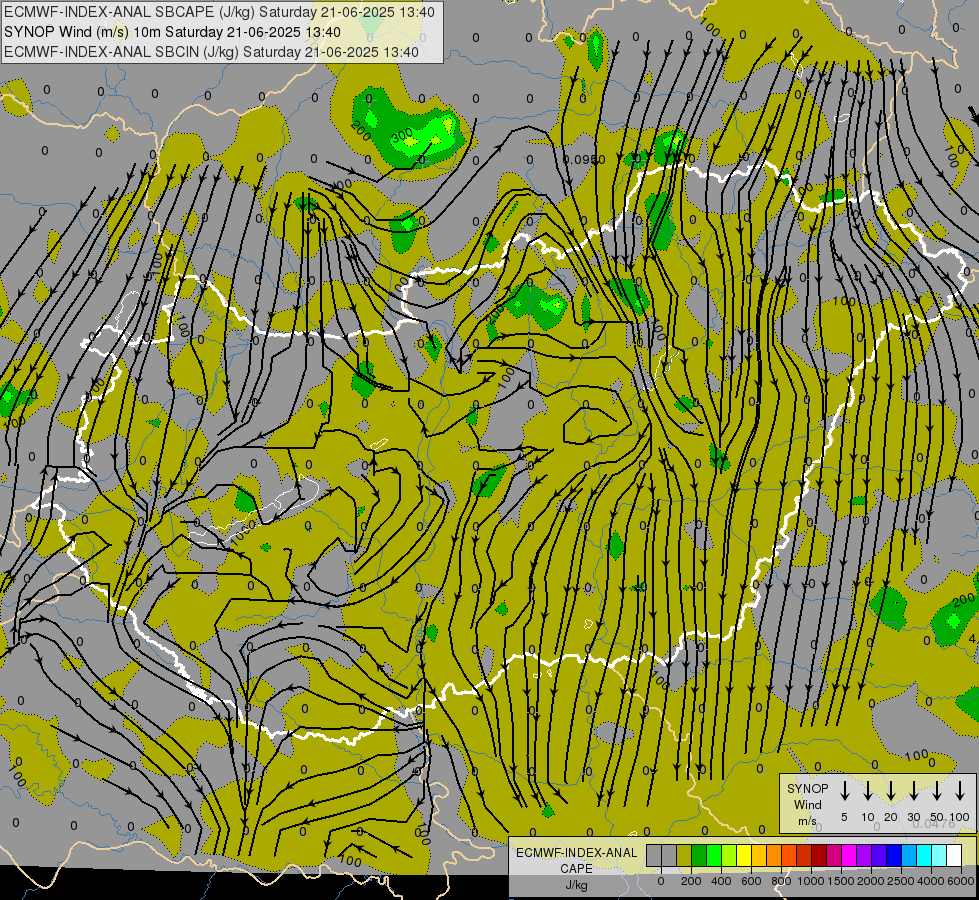Pick the red CAPE swatch left of 1000
Screen dimensions: 979x900
[x=804, y=855]
